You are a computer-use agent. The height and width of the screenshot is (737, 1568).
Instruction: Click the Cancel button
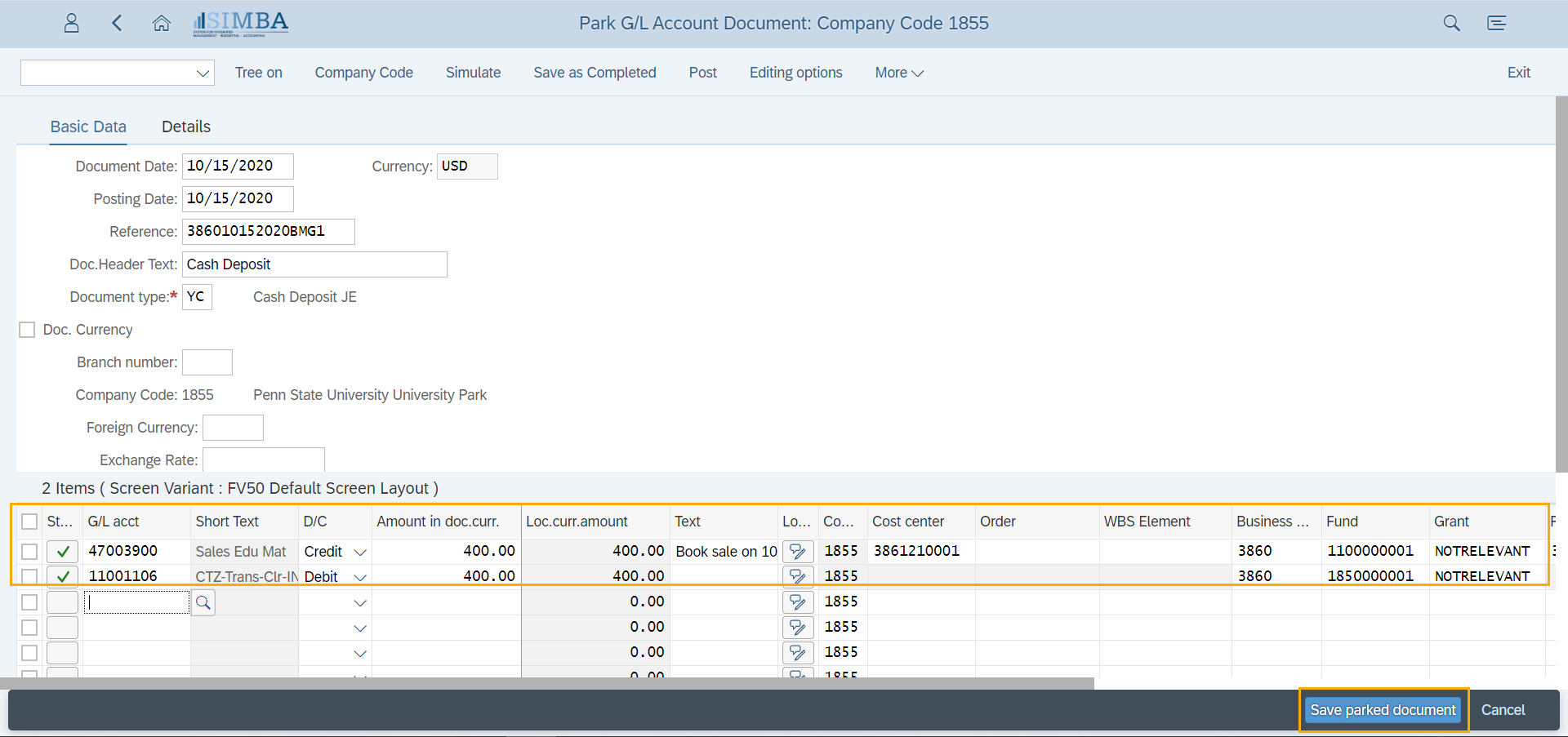coord(1503,710)
